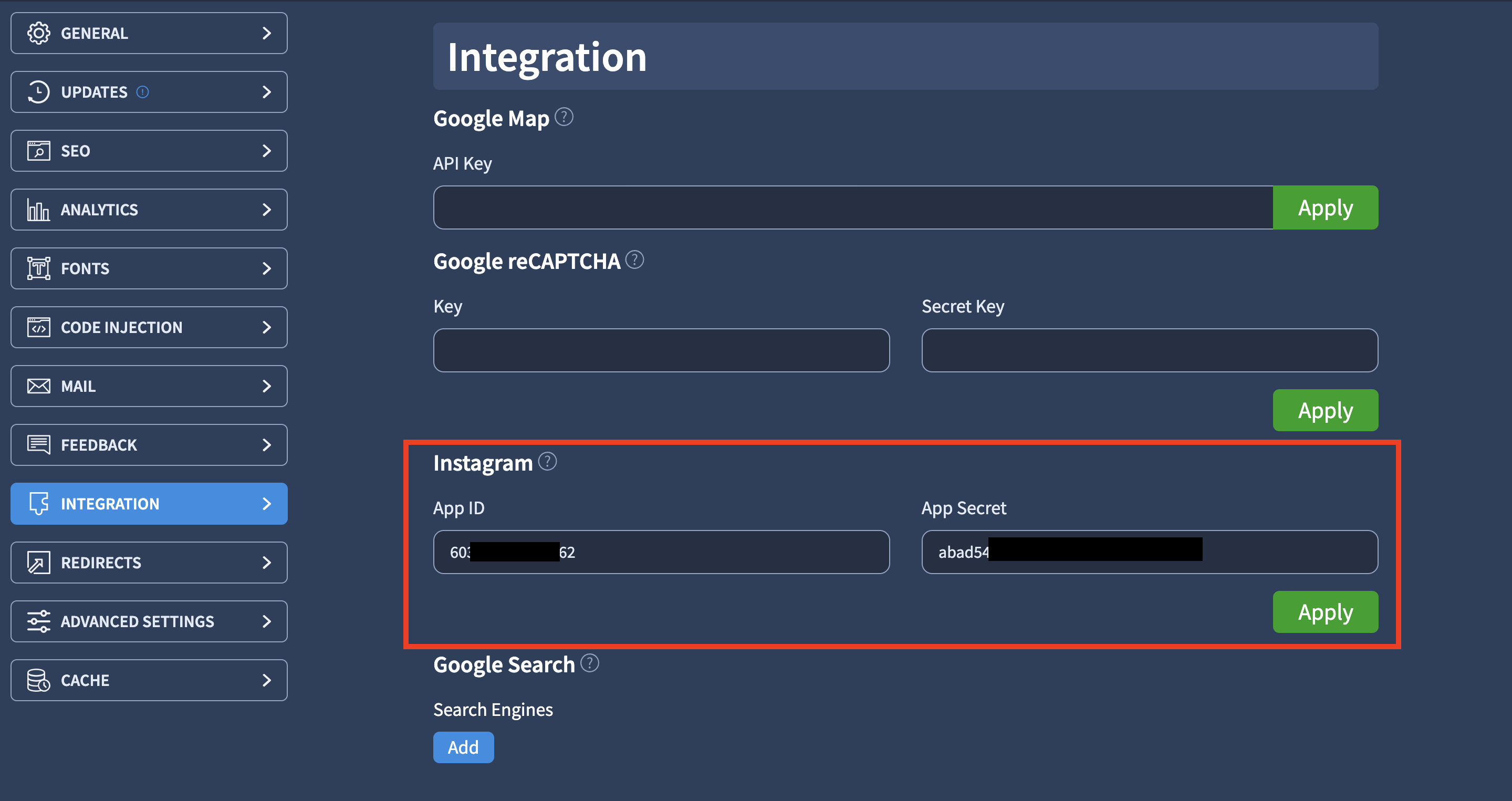Expand Updates section chevron
Screen dimensions: 1512x801
point(266,92)
